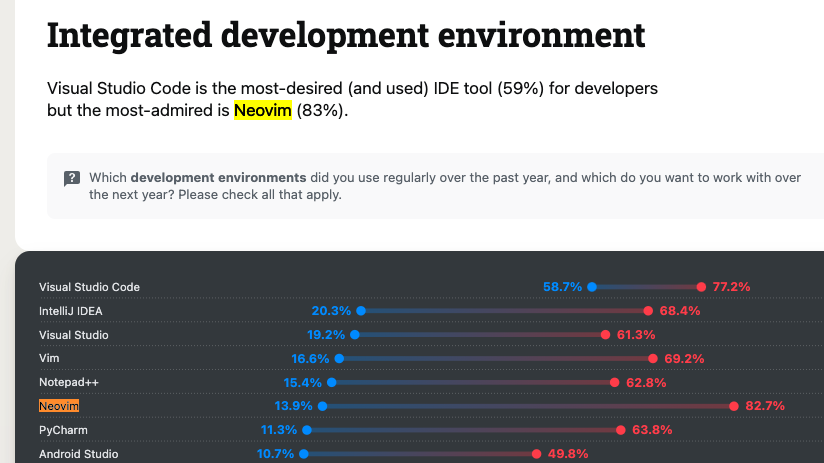Click the Vim row label
Viewport: 824px width, 463px height.
49,358
